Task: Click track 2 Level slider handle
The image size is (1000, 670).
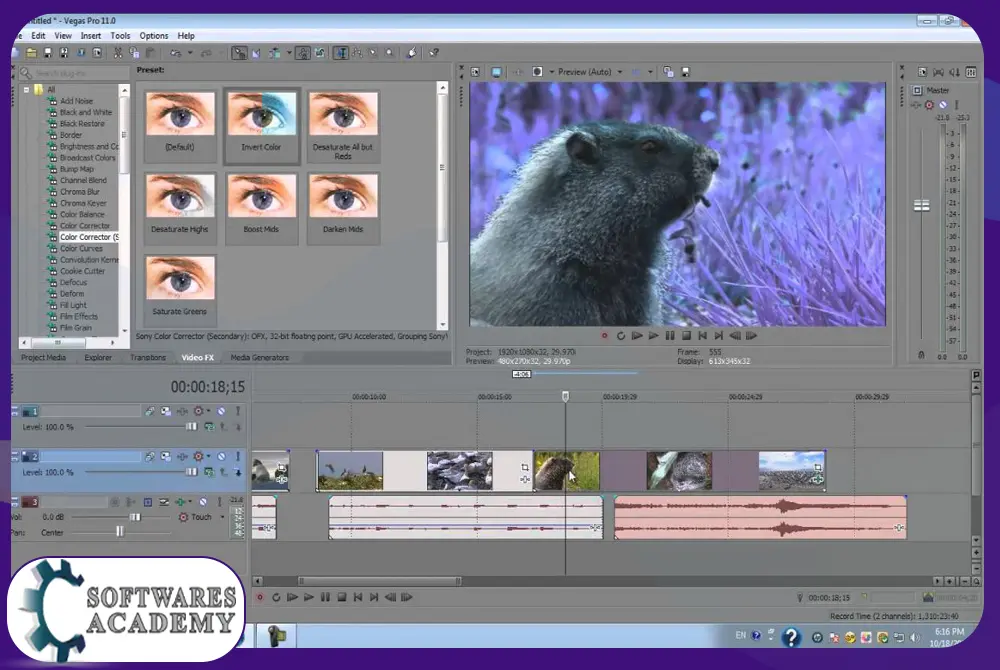Action: coord(191,472)
